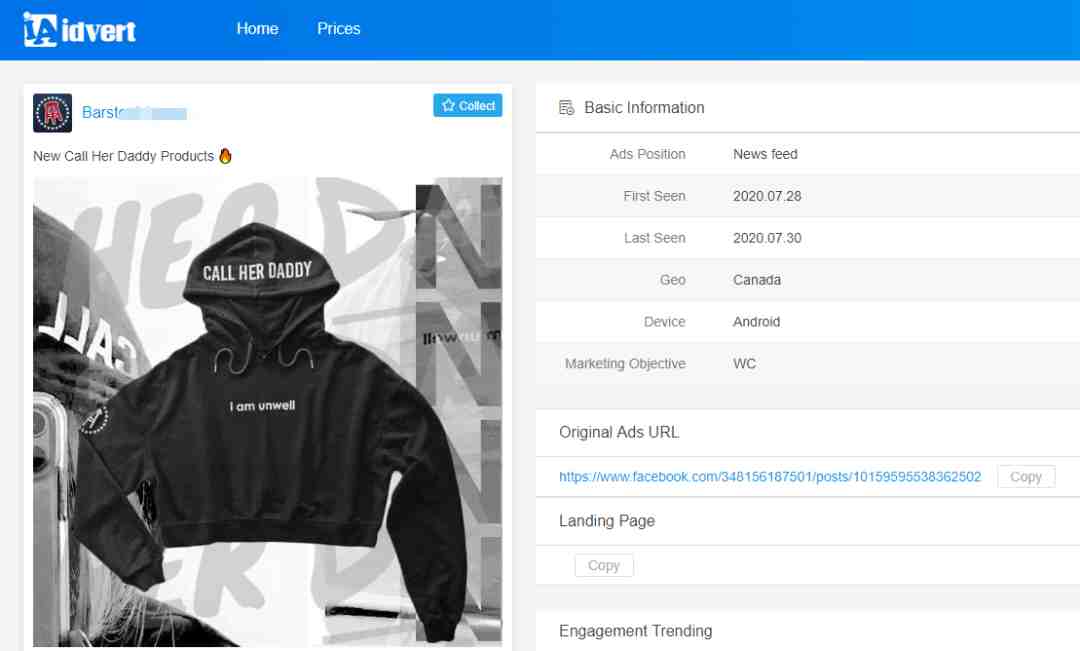1080x651 pixels.
Task: Select the Device value Android
Action: [x=756, y=322]
